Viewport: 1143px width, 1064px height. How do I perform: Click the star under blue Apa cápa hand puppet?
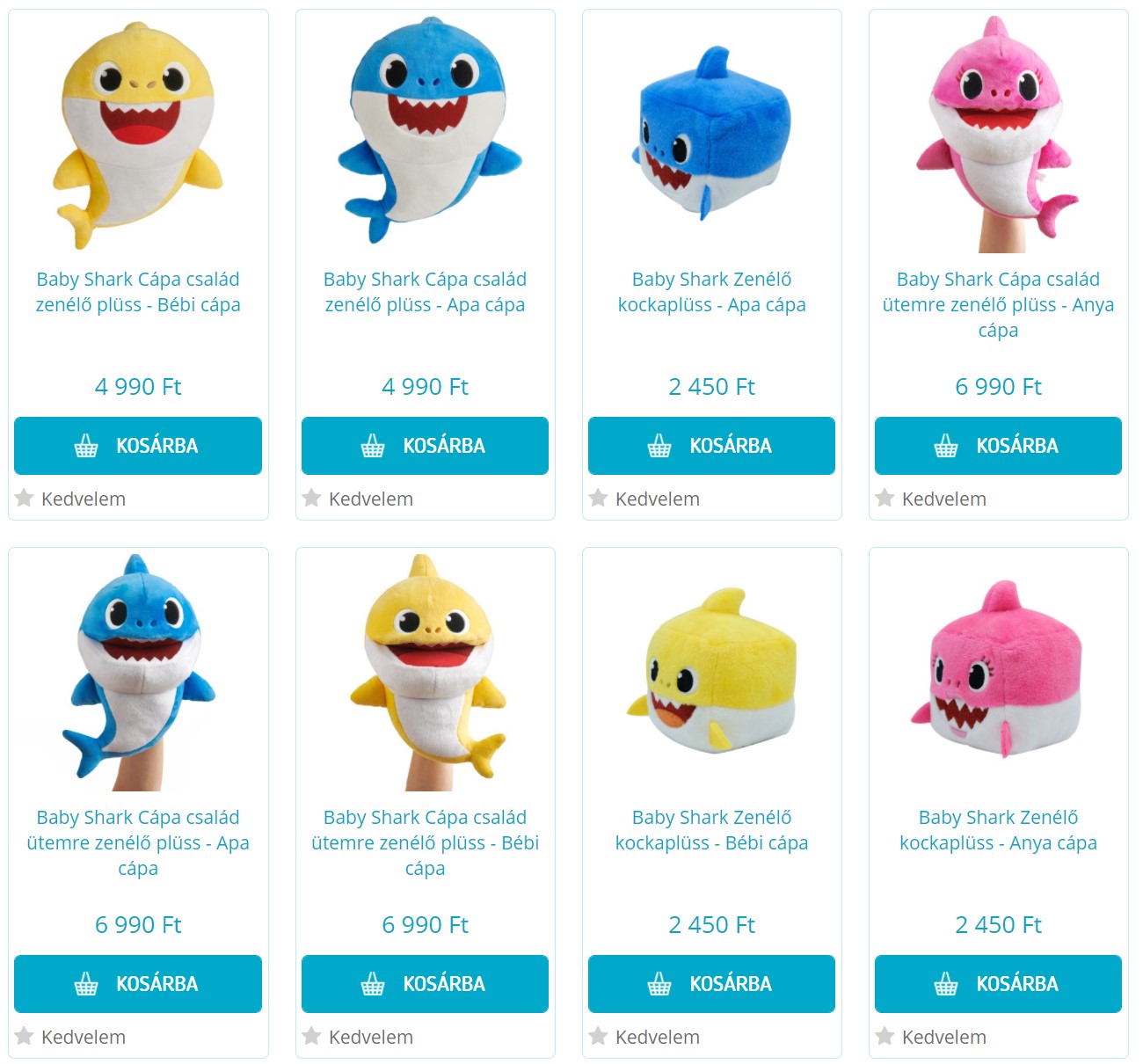point(25,1037)
